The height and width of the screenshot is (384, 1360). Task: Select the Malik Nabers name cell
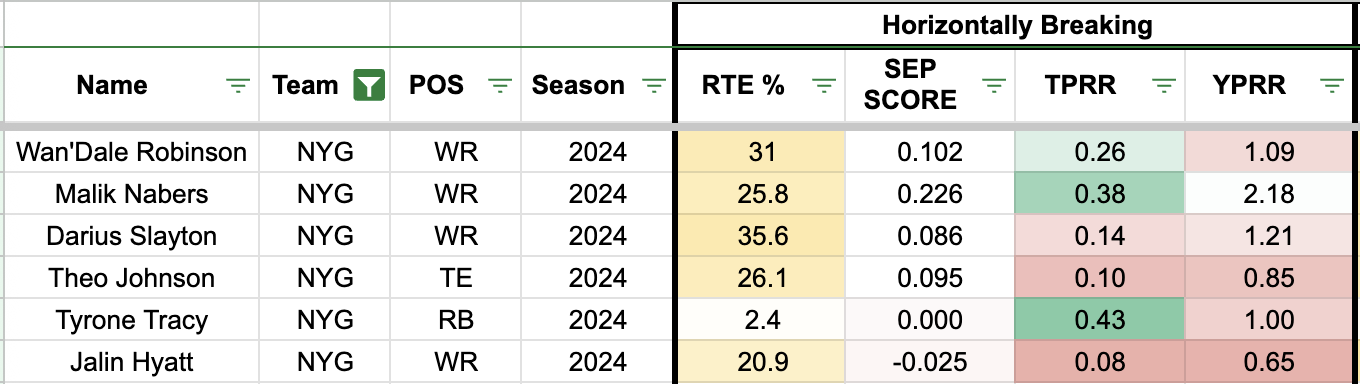point(131,194)
